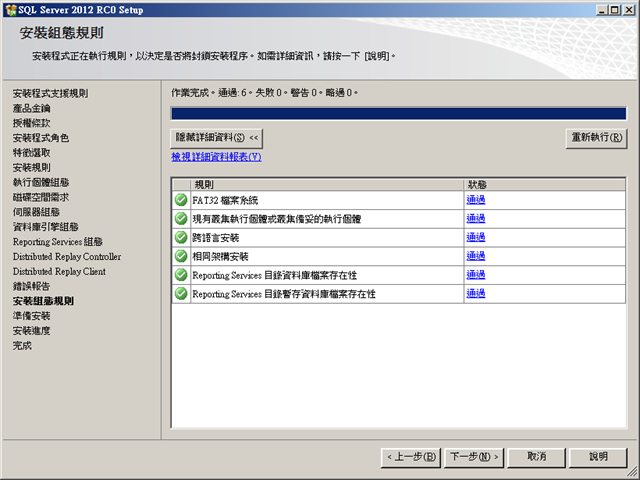Screen dimensions: 640x480
Task: Select 資料庫引擎組態 step in sidebar
Action: click(x=45, y=227)
